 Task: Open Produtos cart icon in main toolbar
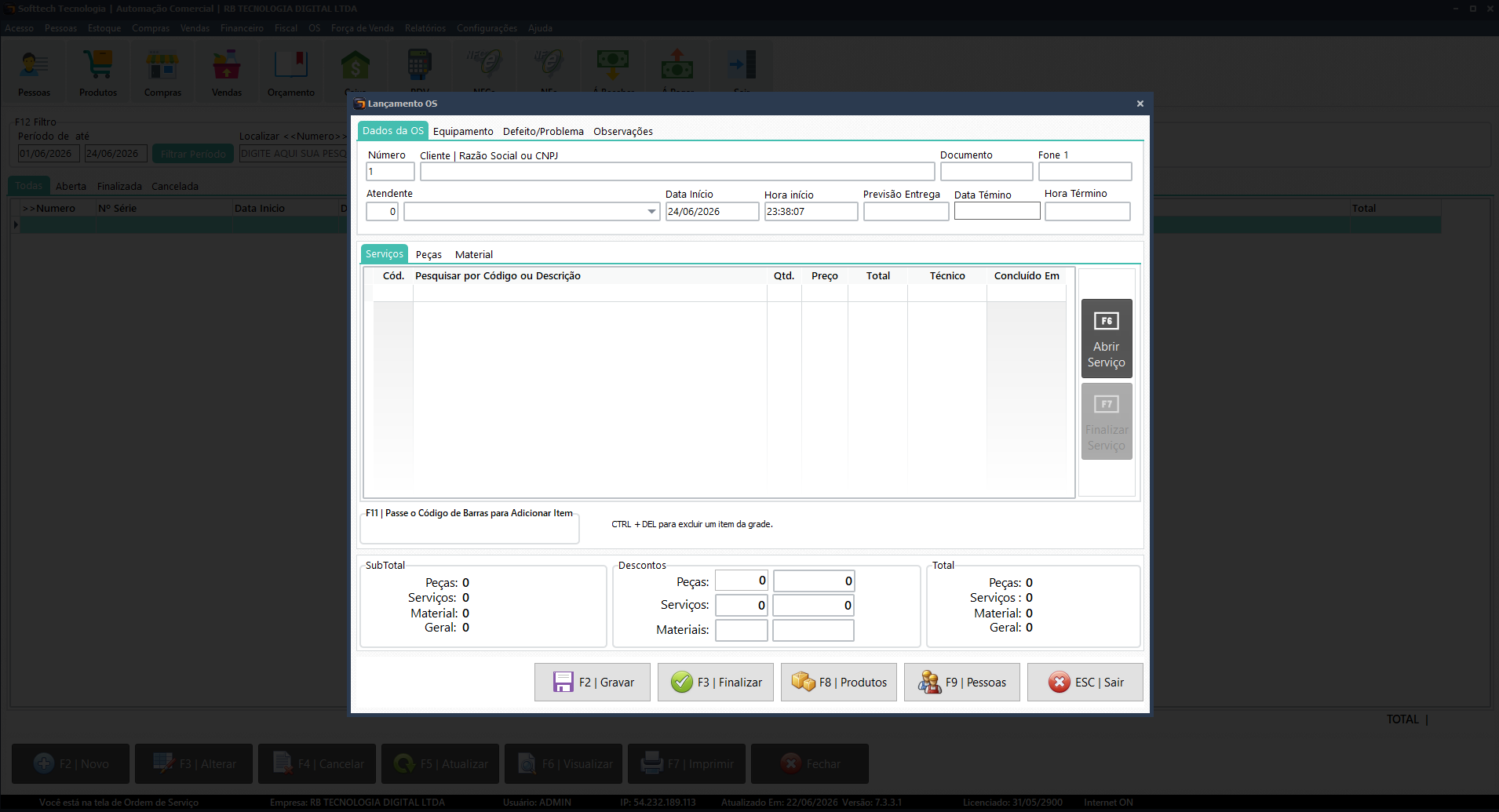[98, 72]
